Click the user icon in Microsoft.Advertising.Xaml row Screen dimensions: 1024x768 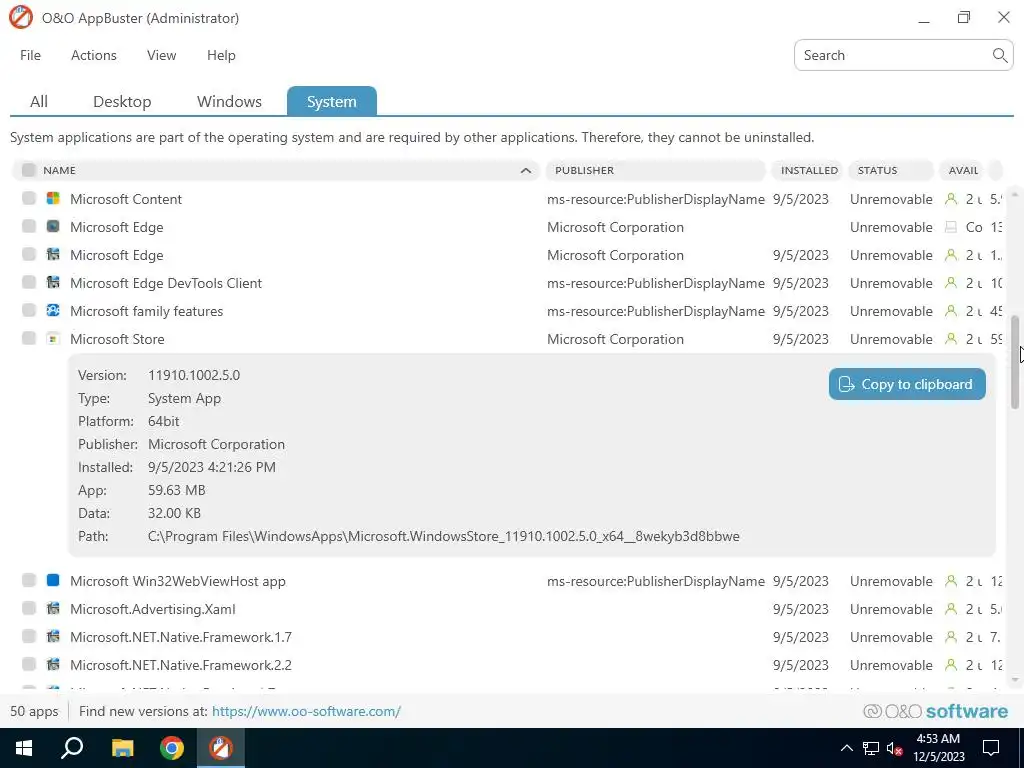[951, 608]
